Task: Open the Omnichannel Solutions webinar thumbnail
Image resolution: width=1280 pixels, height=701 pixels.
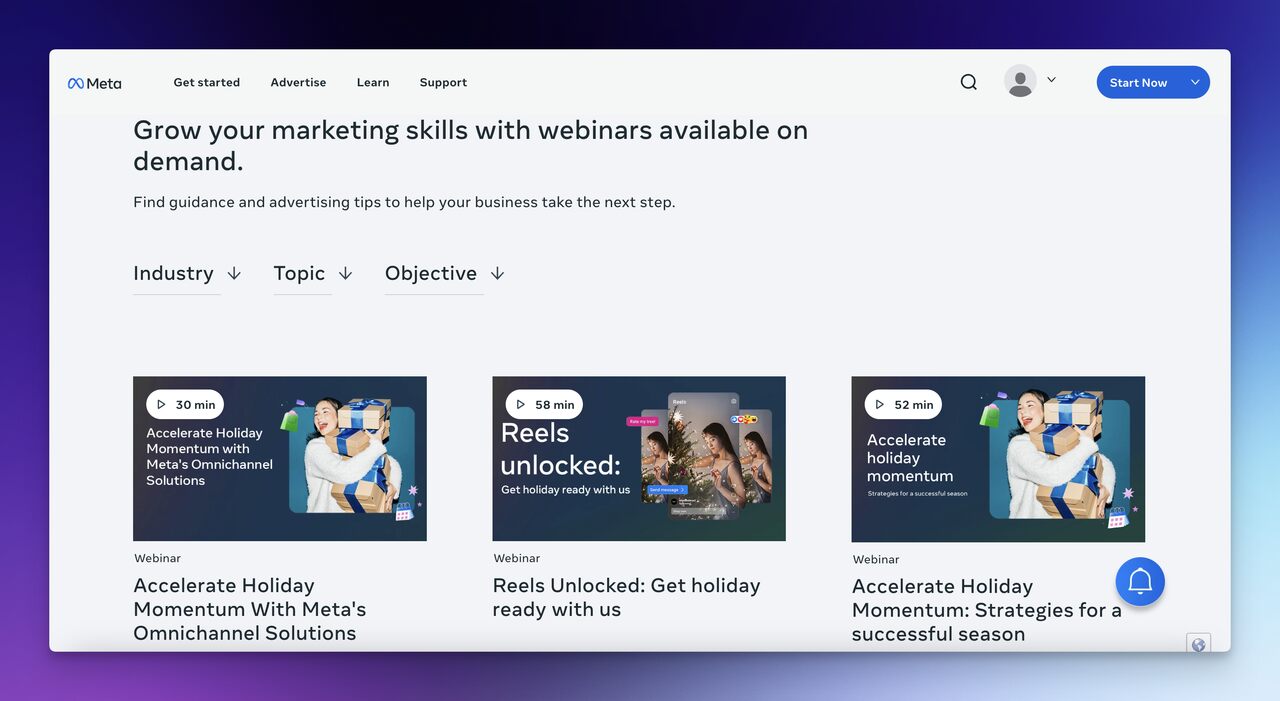Action: point(280,458)
